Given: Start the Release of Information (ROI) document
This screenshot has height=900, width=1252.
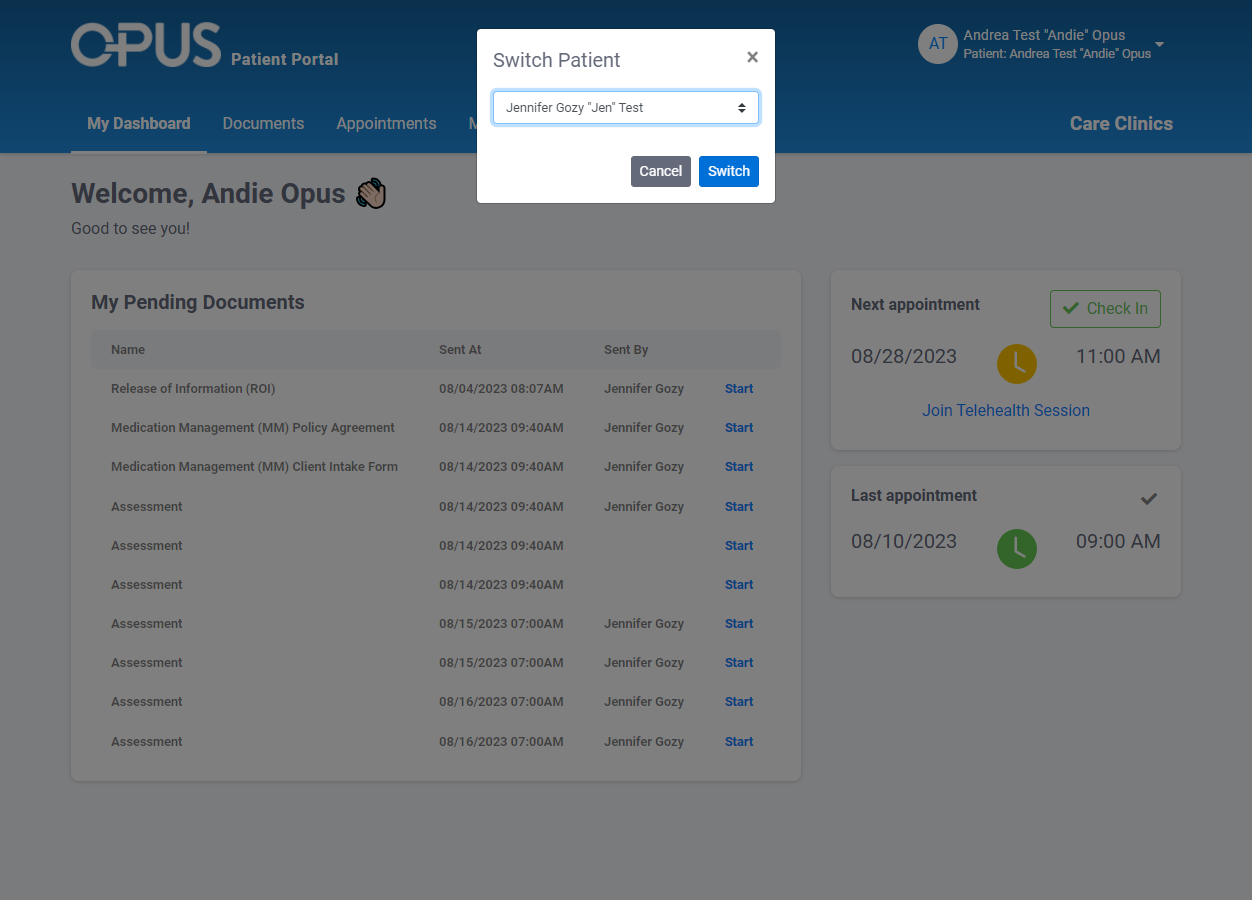Looking at the screenshot, I should point(739,389).
